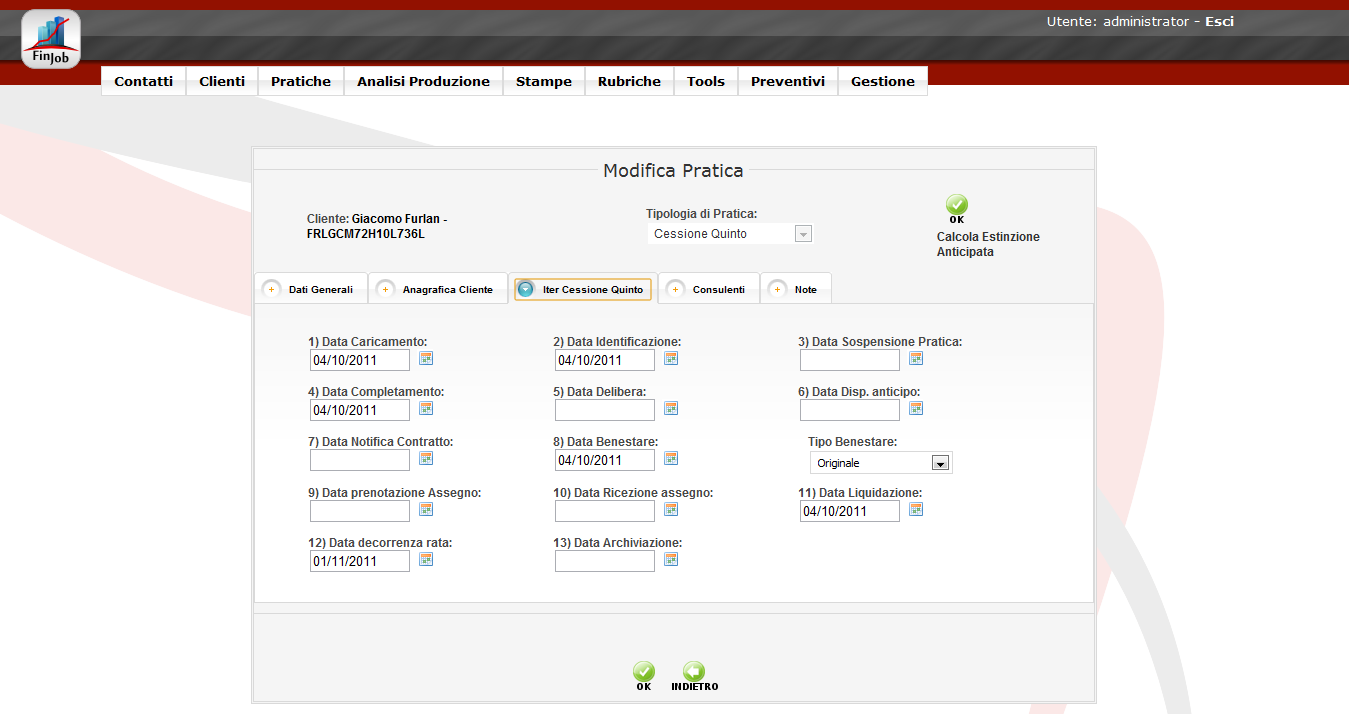The width and height of the screenshot is (1349, 714).
Task: Click the Data Completamento date field
Action: pyautogui.click(x=360, y=410)
